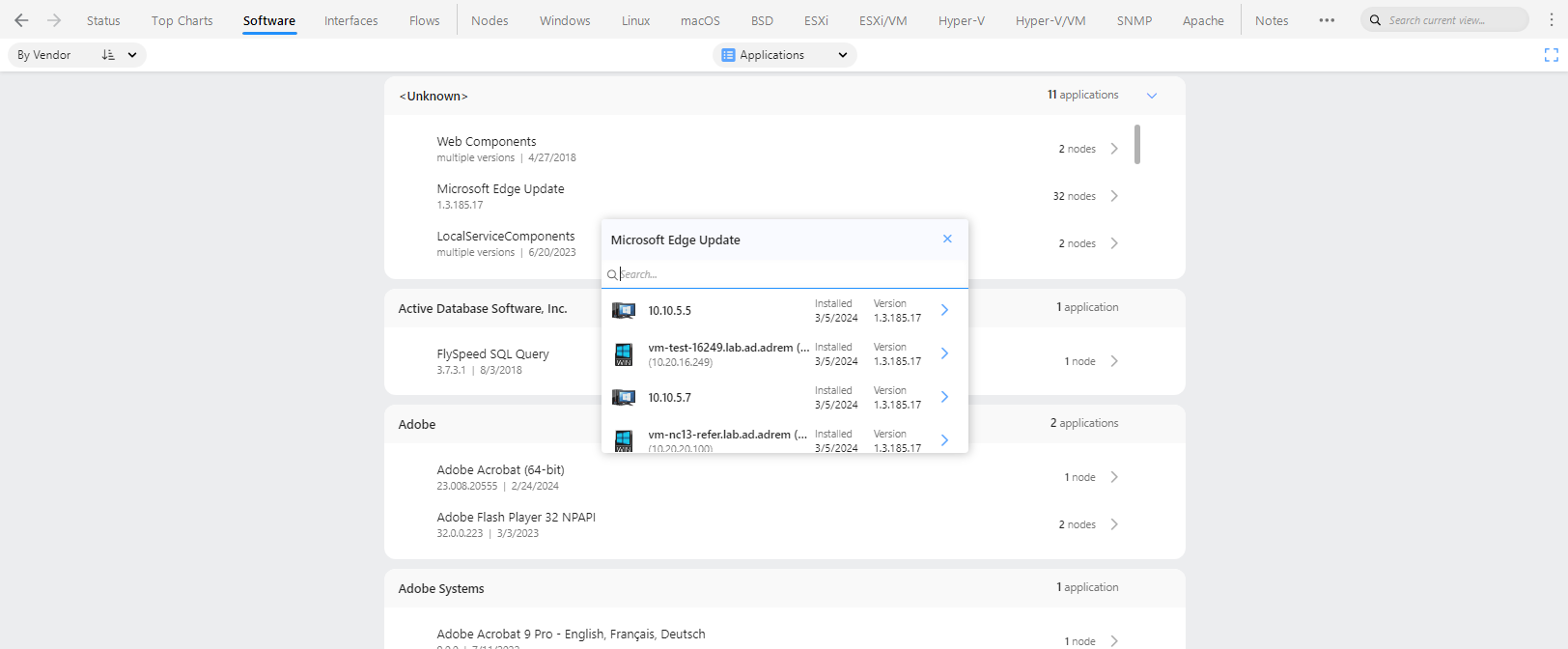Click the sort order icon next to By Vendor

108,55
